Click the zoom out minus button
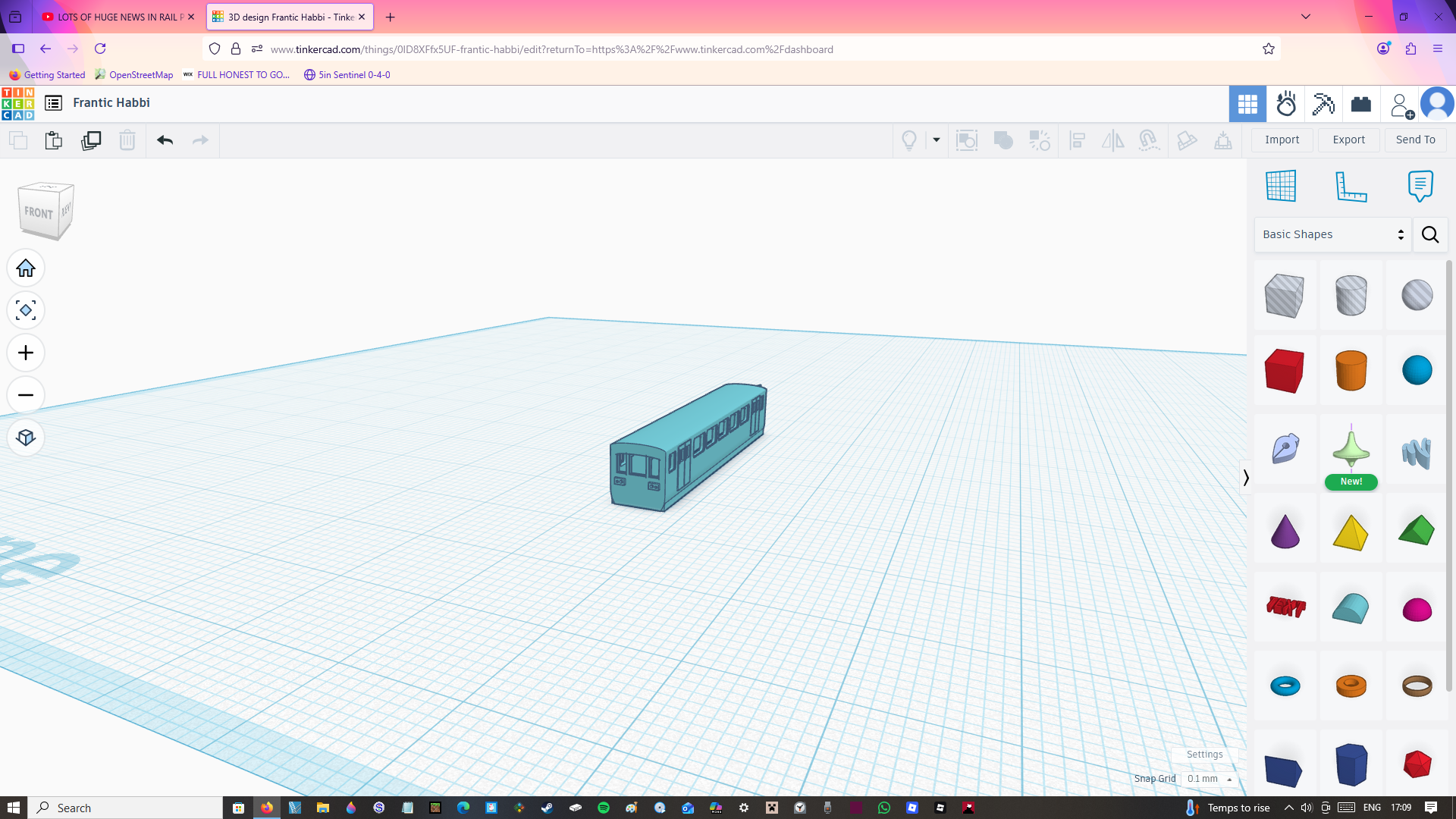Viewport: 1456px width, 819px height. pyautogui.click(x=26, y=396)
